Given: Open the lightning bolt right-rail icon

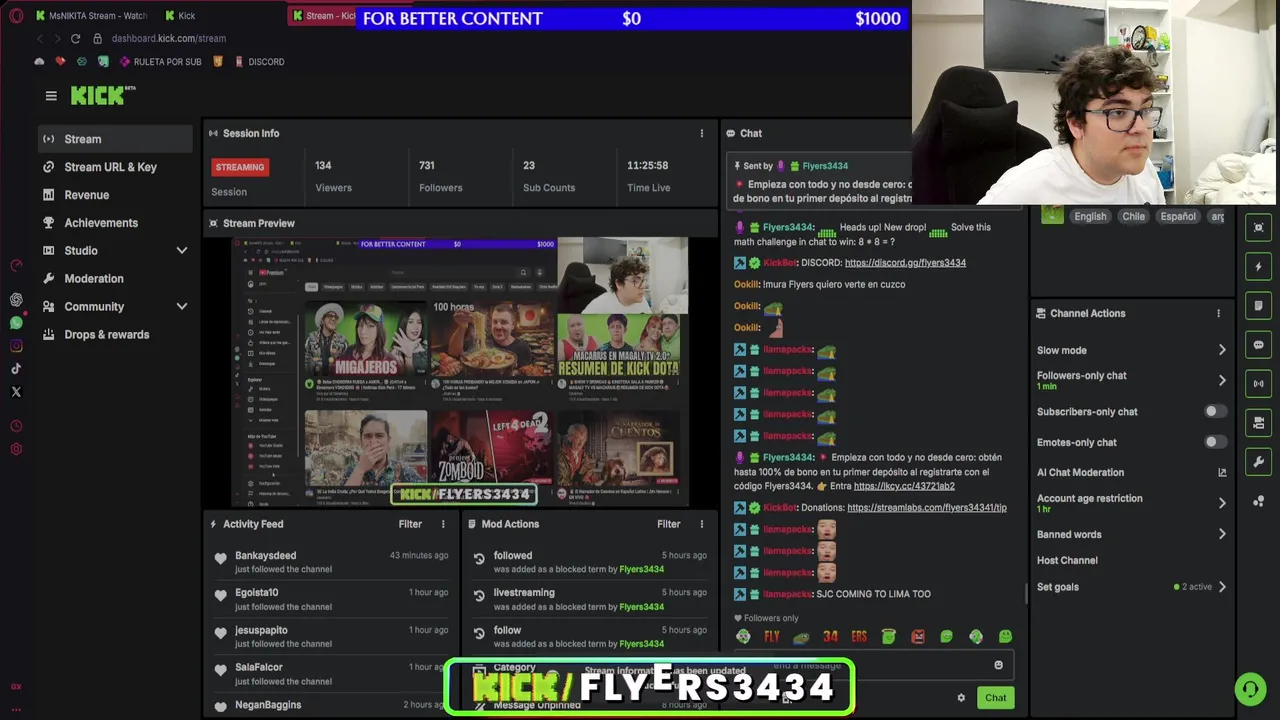Looking at the screenshot, I should tap(1258, 266).
